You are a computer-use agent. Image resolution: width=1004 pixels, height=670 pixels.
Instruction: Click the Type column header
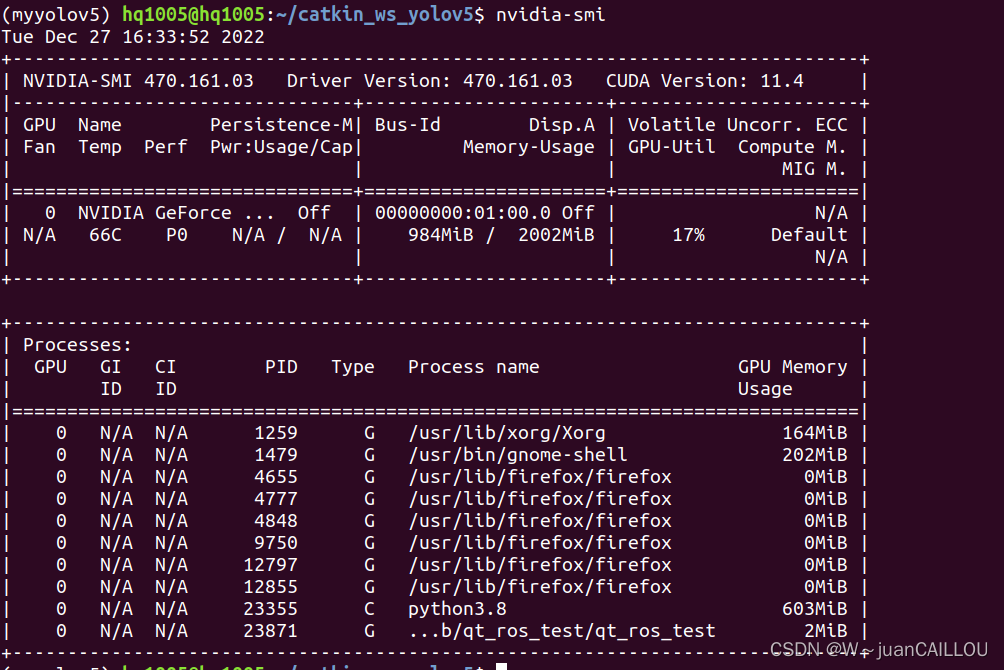353,367
